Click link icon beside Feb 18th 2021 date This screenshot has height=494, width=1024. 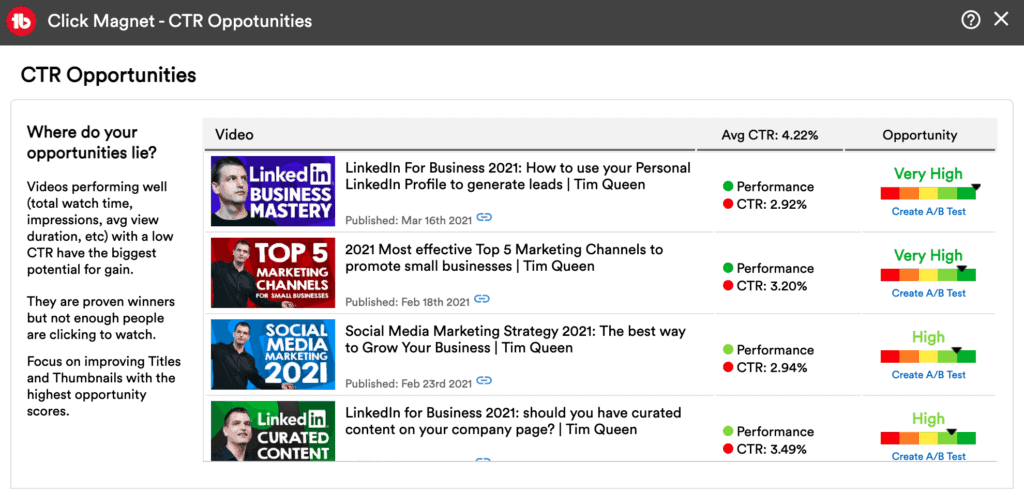point(482,299)
